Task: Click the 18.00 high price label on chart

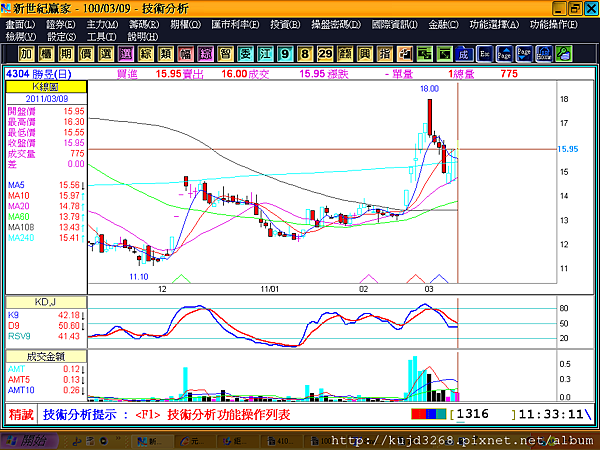Action: pos(429,89)
